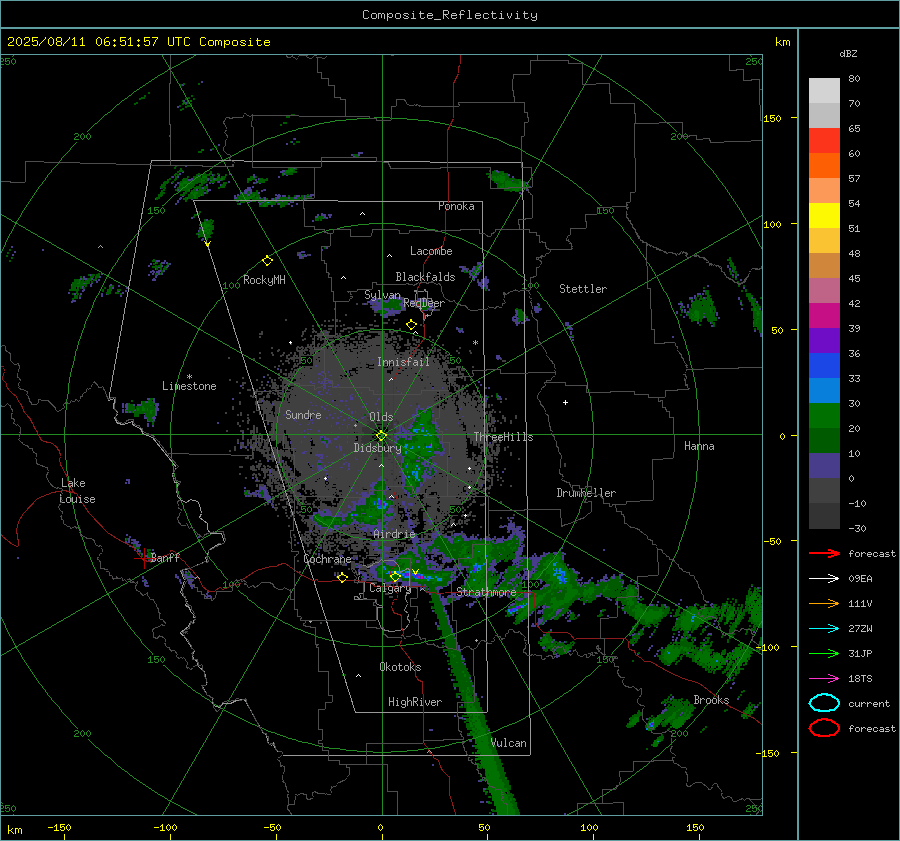
Task: Click the yellow diamond marker beside RockyMH
Action: pos(267,261)
